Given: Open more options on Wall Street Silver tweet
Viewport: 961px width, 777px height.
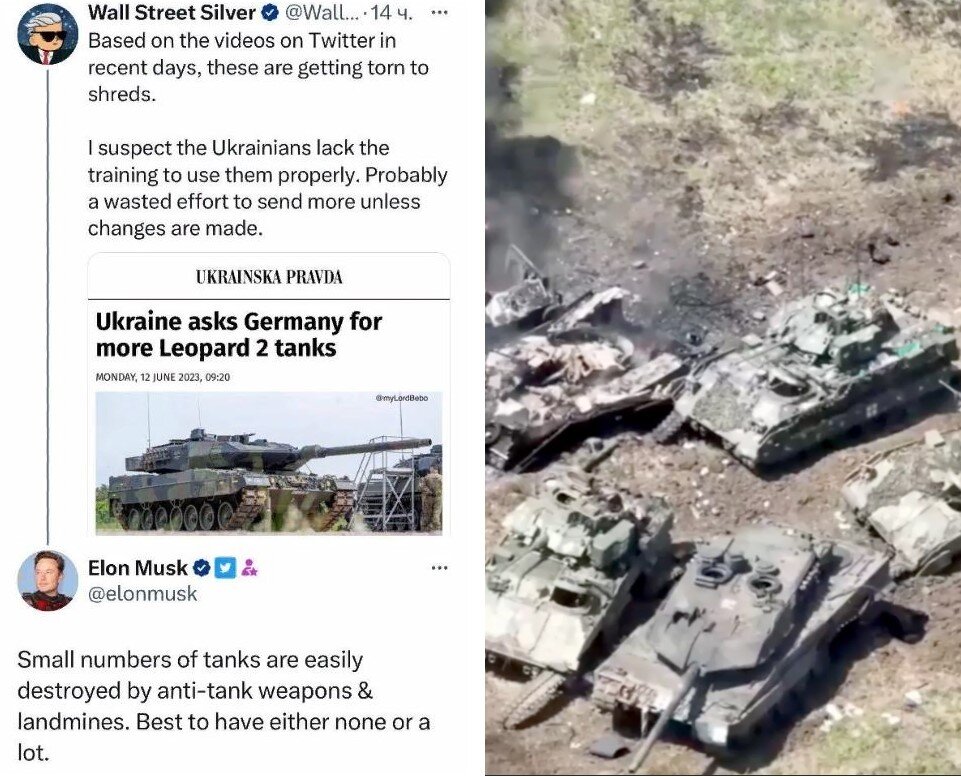Looking at the screenshot, I should [439, 12].
